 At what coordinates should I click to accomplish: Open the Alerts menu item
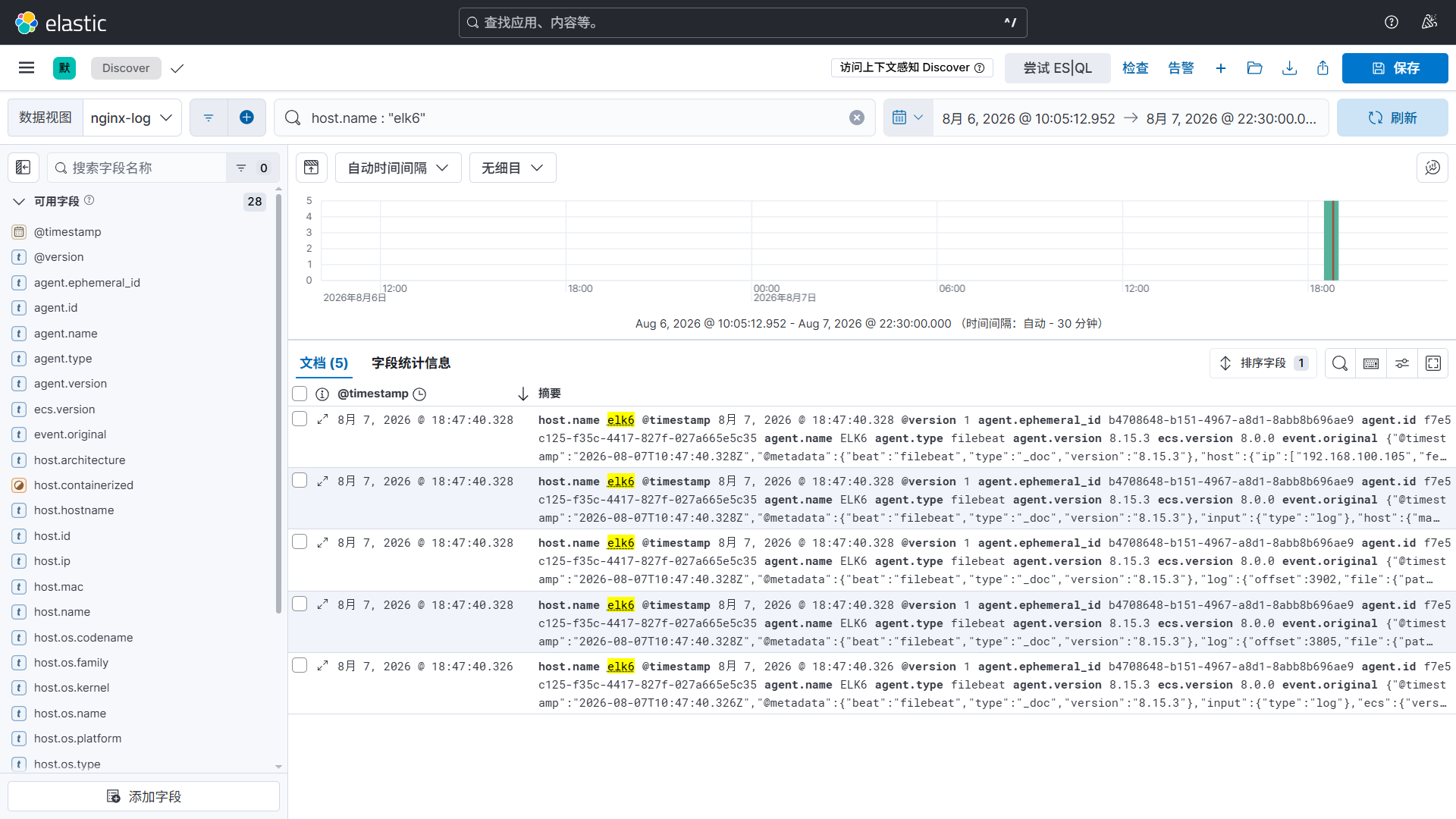point(1181,68)
